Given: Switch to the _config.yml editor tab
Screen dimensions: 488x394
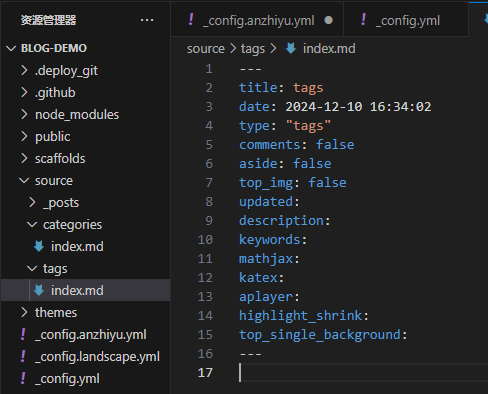Looking at the screenshot, I should [x=406, y=20].
